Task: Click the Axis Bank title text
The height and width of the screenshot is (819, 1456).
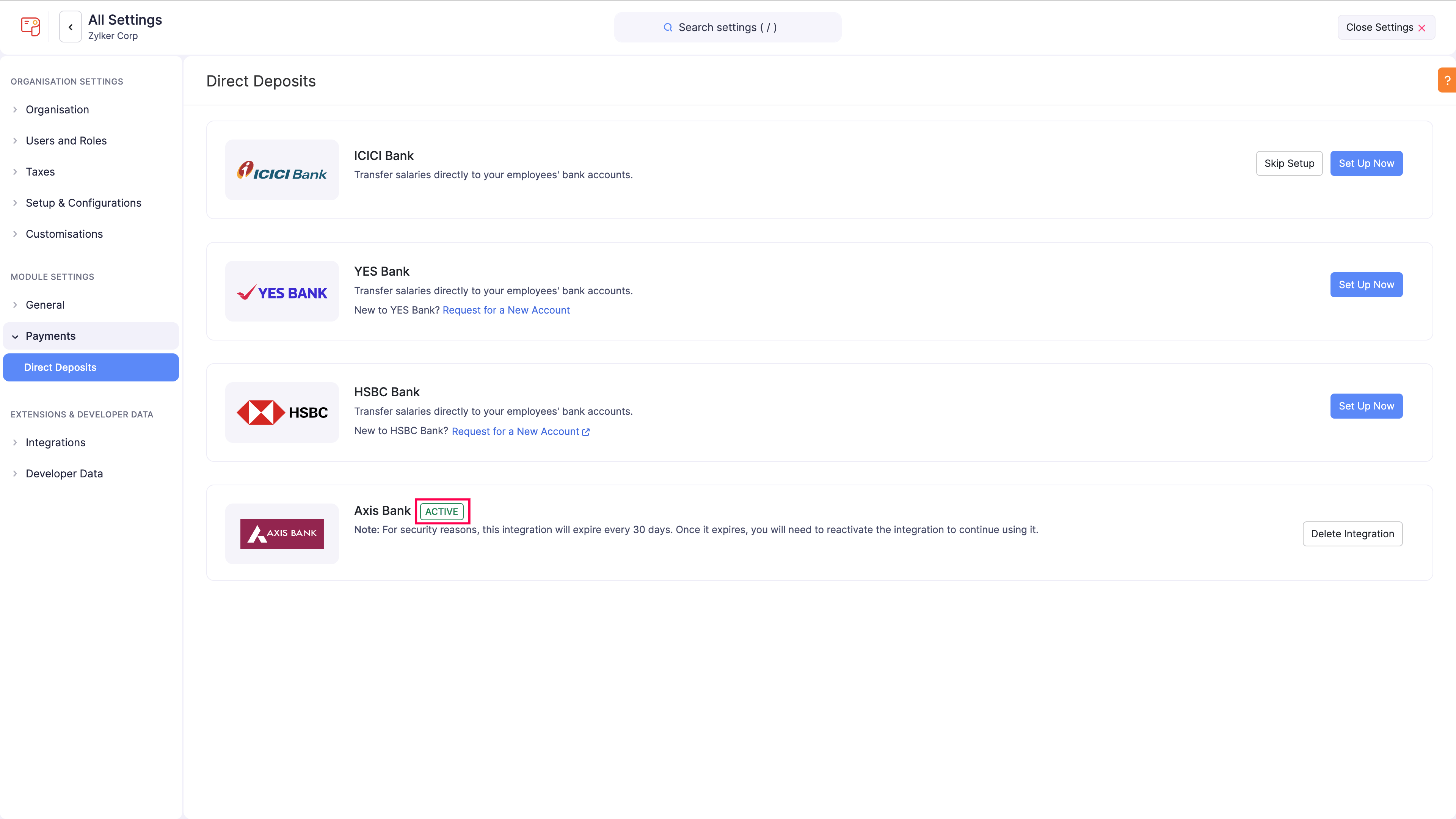Action: click(x=382, y=511)
